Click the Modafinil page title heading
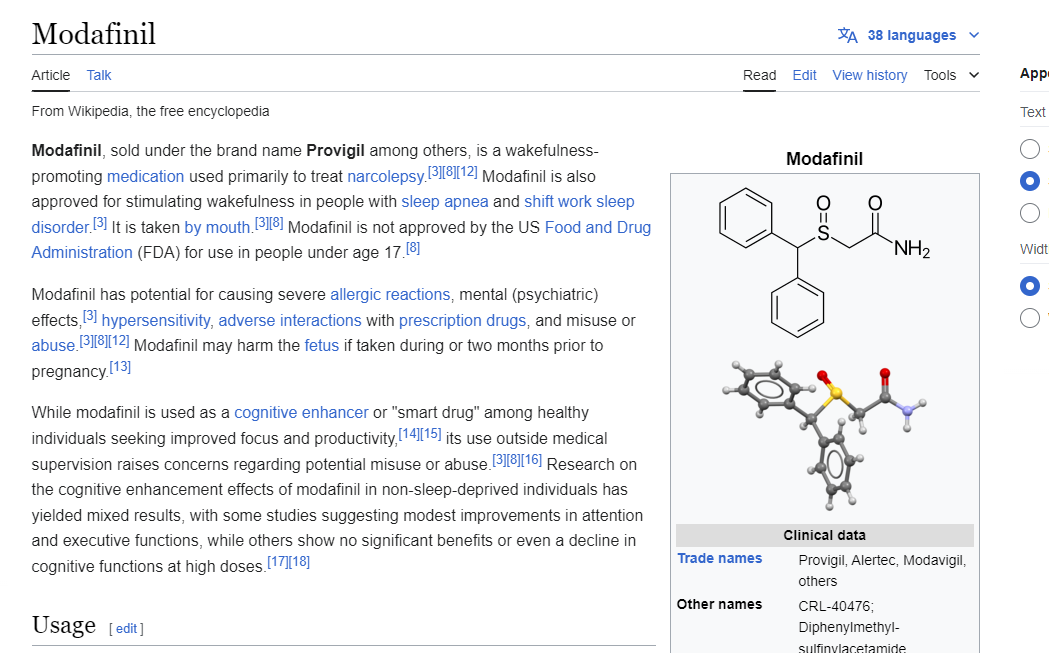 94,34
